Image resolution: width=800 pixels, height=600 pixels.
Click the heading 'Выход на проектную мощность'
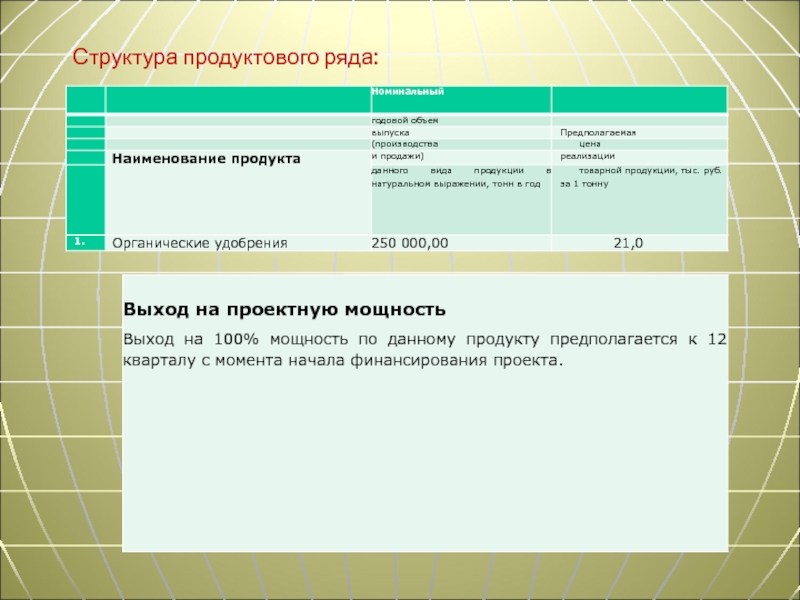[284, 309]
